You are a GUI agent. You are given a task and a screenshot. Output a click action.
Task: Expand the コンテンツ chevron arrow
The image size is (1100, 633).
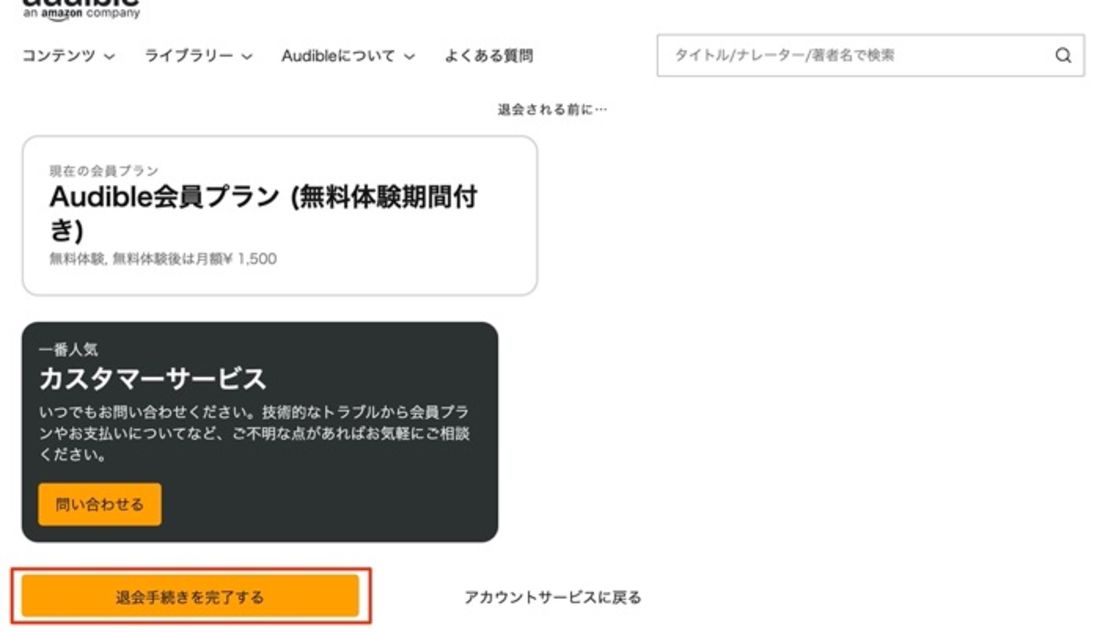[x=109, y=56]
